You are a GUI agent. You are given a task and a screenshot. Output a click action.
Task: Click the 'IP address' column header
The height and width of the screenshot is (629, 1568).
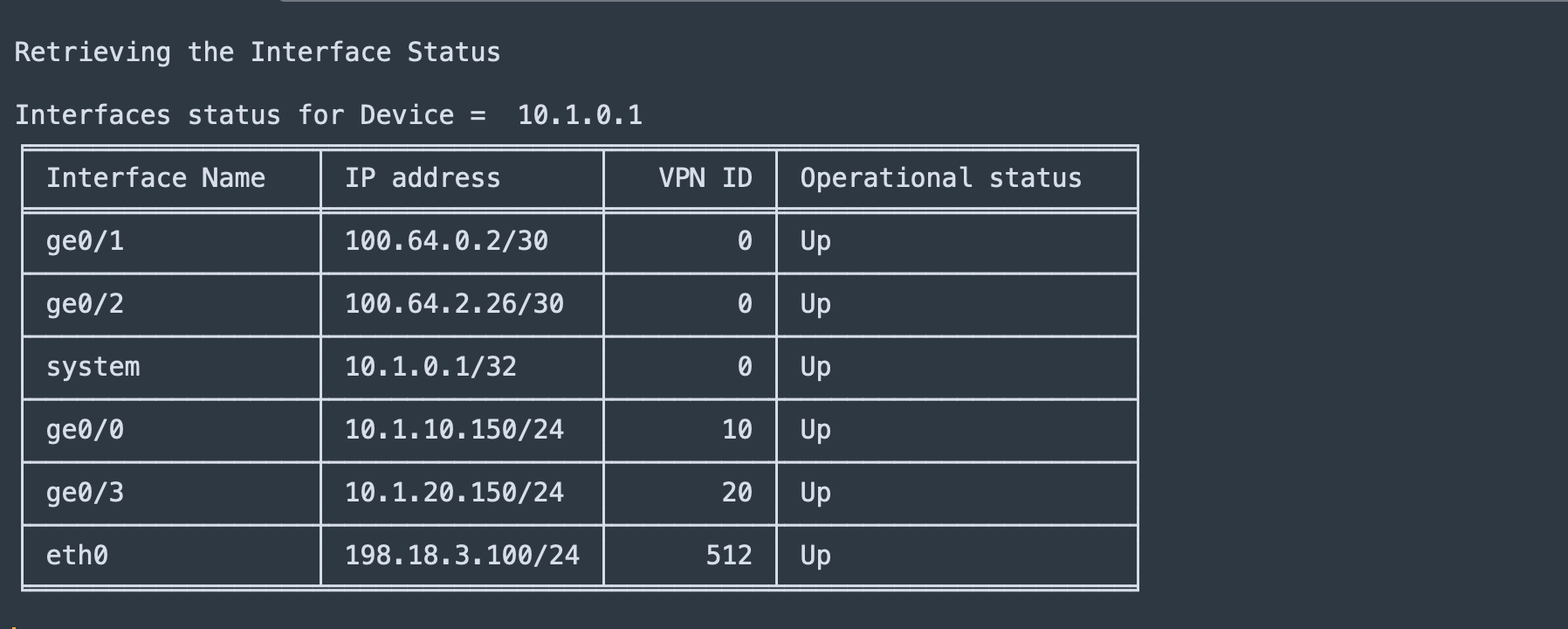click(x=423, y=178)
